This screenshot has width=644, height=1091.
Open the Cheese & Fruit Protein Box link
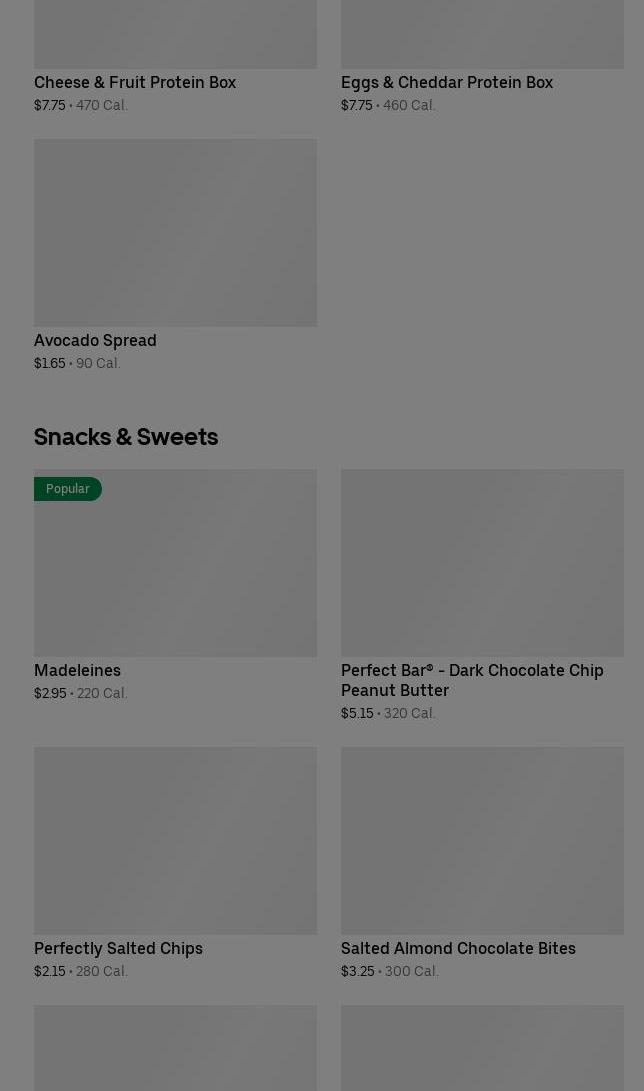tap(135, 82)
